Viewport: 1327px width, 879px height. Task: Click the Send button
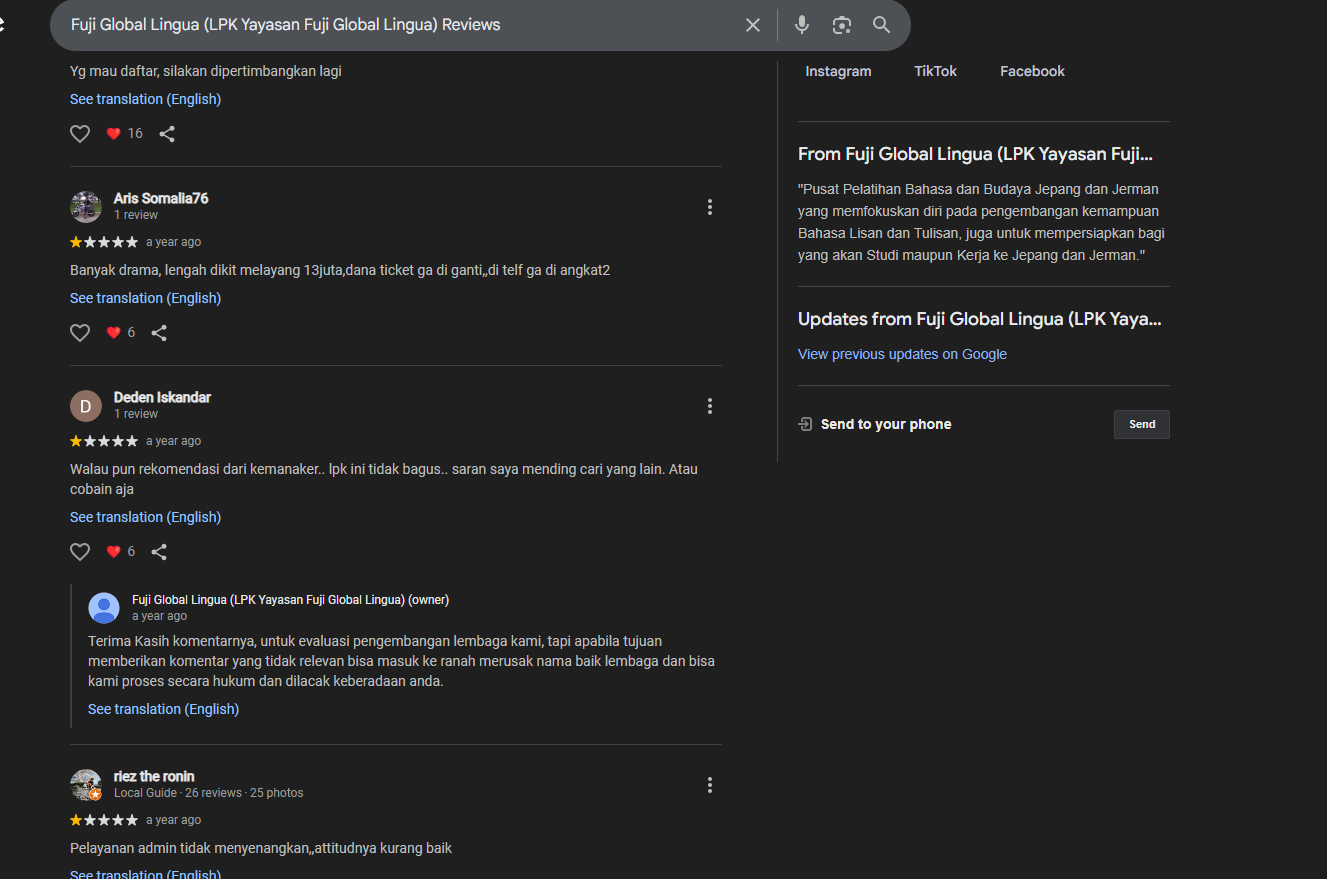tap(1142, 424)
